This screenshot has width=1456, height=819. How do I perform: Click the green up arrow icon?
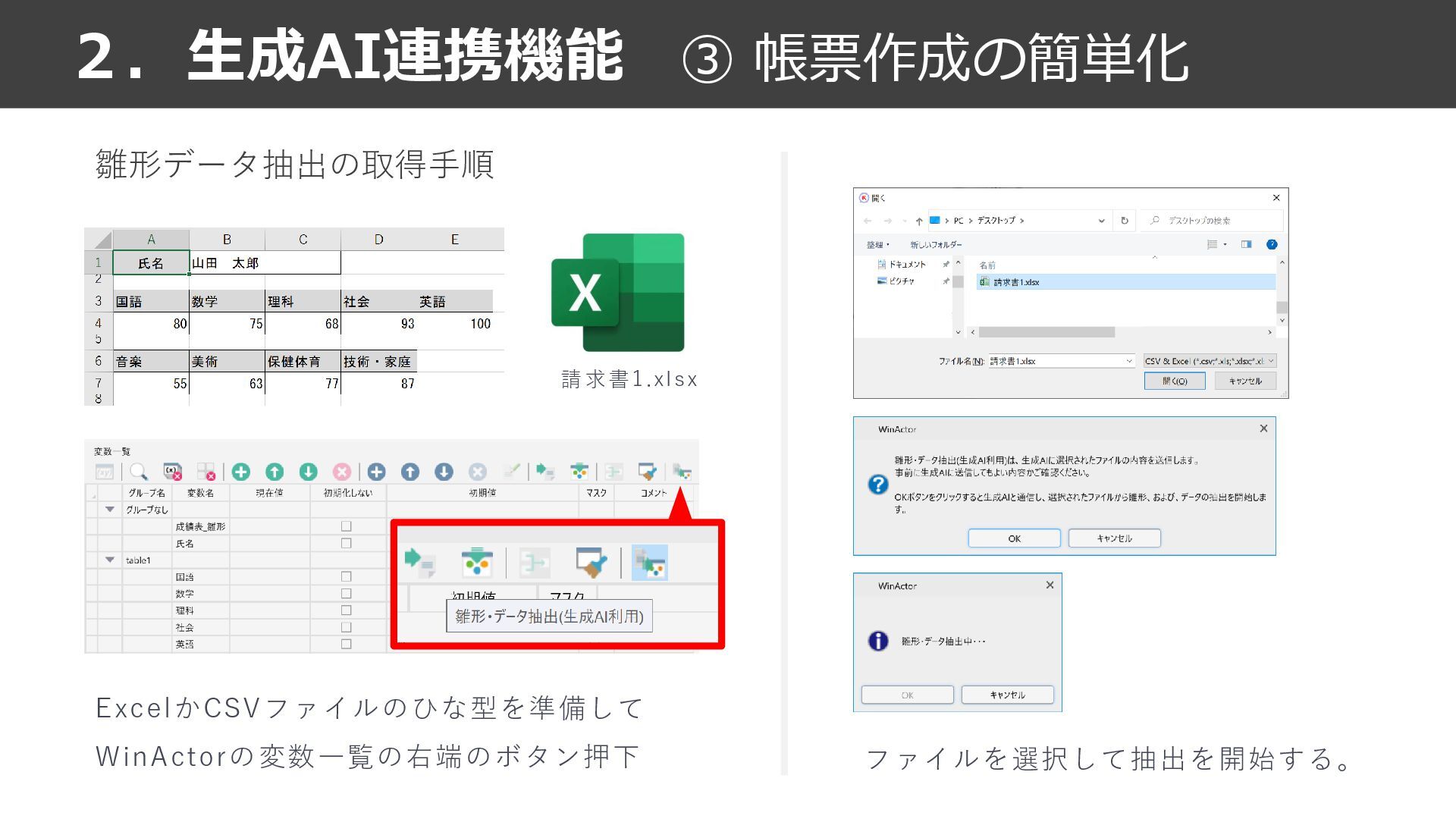click(275, 472)
